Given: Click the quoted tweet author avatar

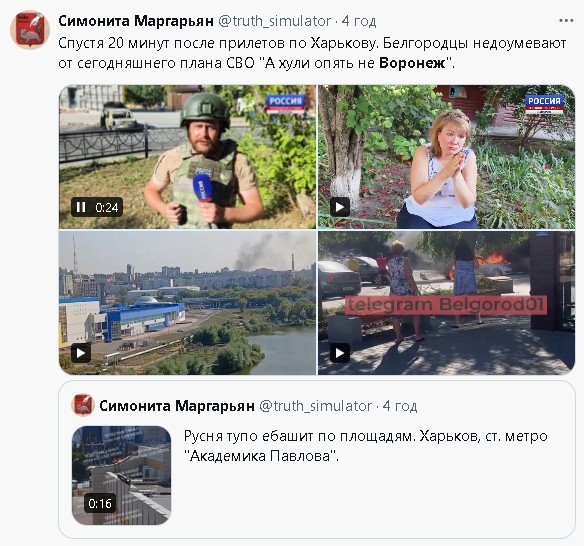Looking at the screenshot, I should (x=83, y=405).
